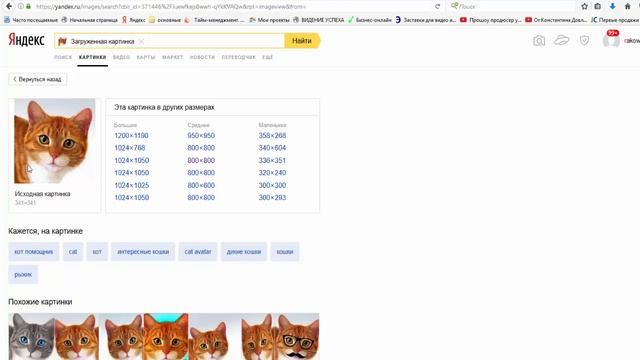Click the Яндекс logo
Viewport: 640px width, 360px height.
tap(26, 40)
